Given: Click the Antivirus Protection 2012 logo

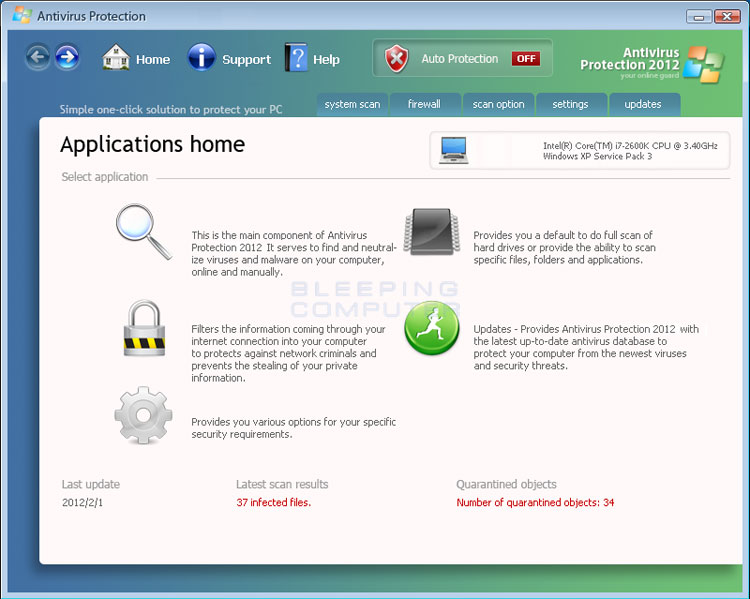Looking at the screenshot, I should 652,64.
